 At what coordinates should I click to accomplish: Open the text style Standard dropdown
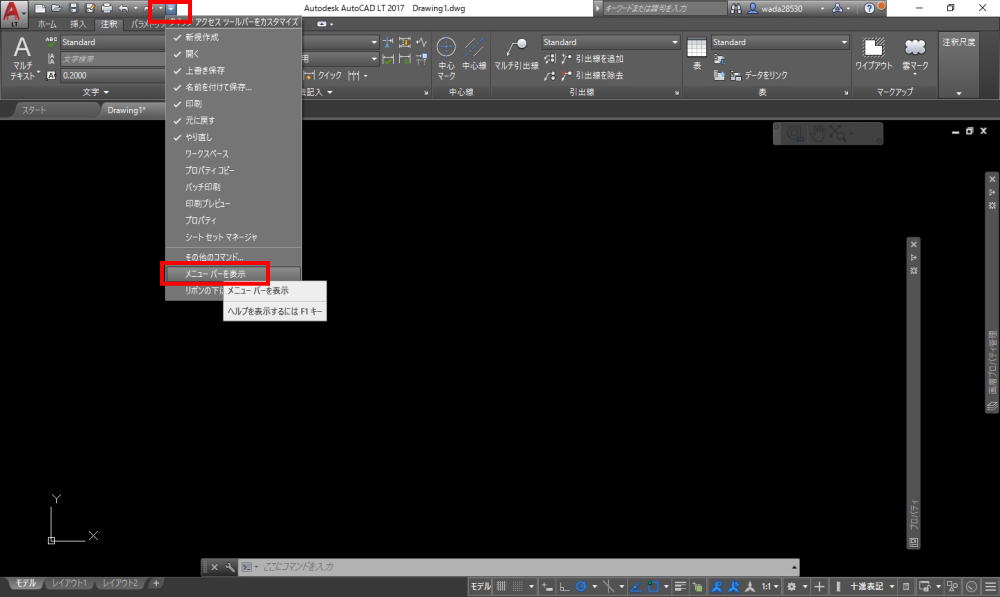point(112,42)
